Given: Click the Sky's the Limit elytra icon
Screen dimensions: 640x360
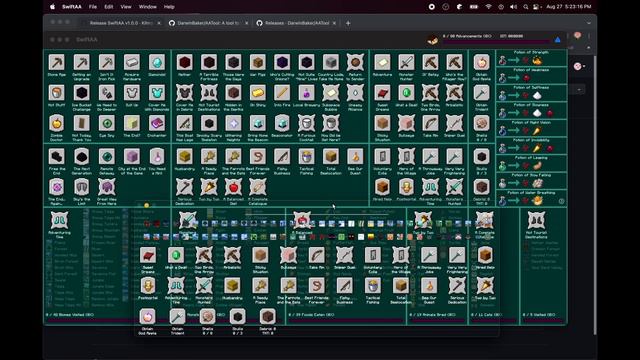Looking at the screenshot, I should (x=82, y=187).
